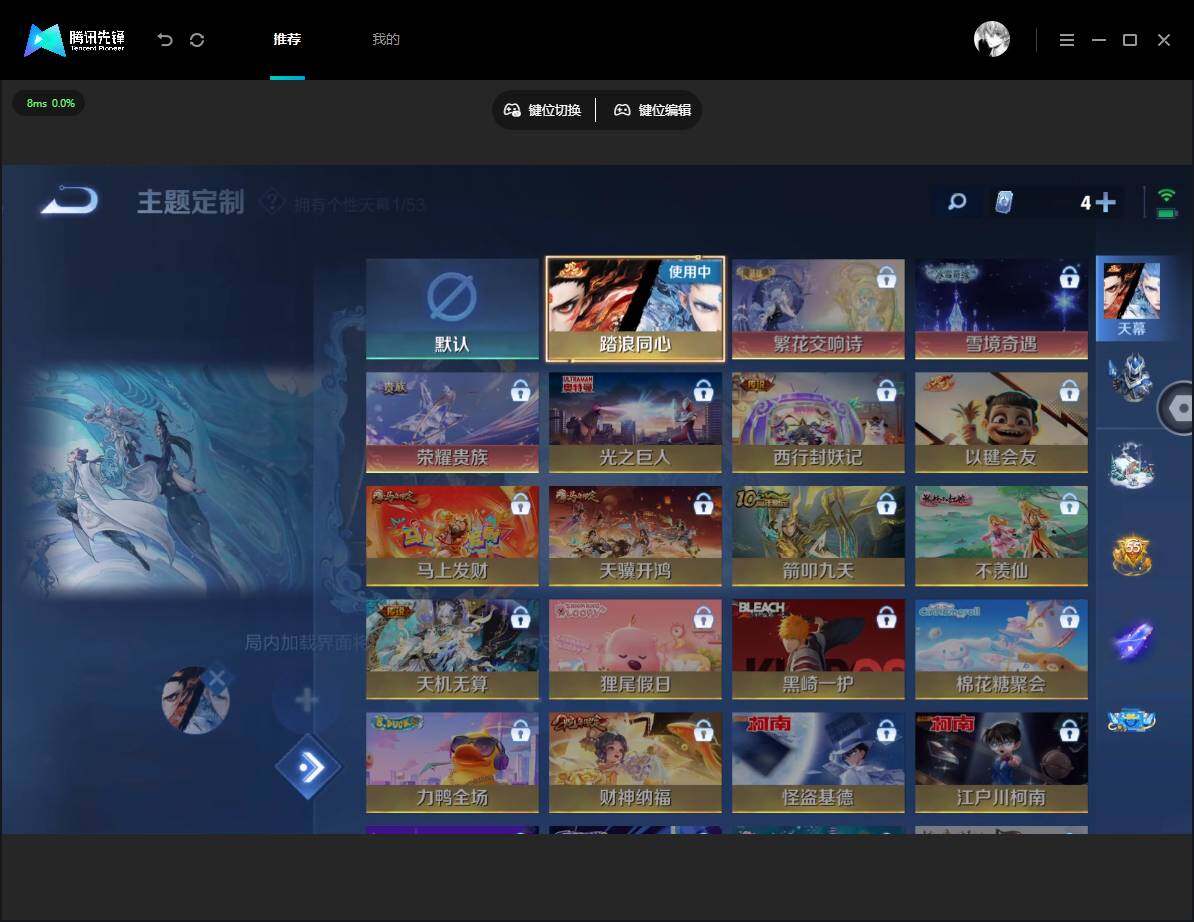Select the 荣耀贵族 theme card
1194x922 pixels.
coord(452,422)
